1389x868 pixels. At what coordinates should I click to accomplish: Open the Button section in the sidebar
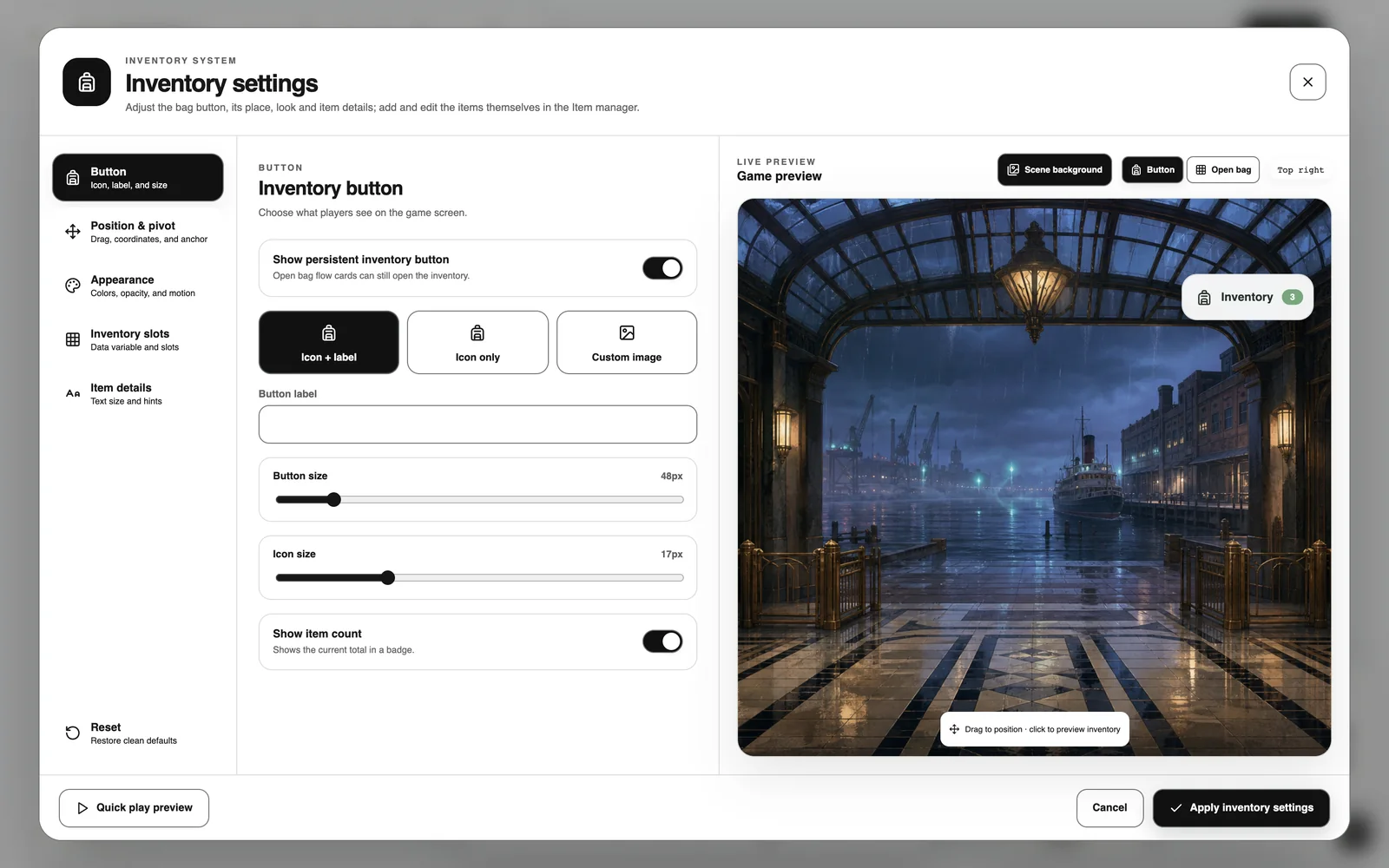138,178
